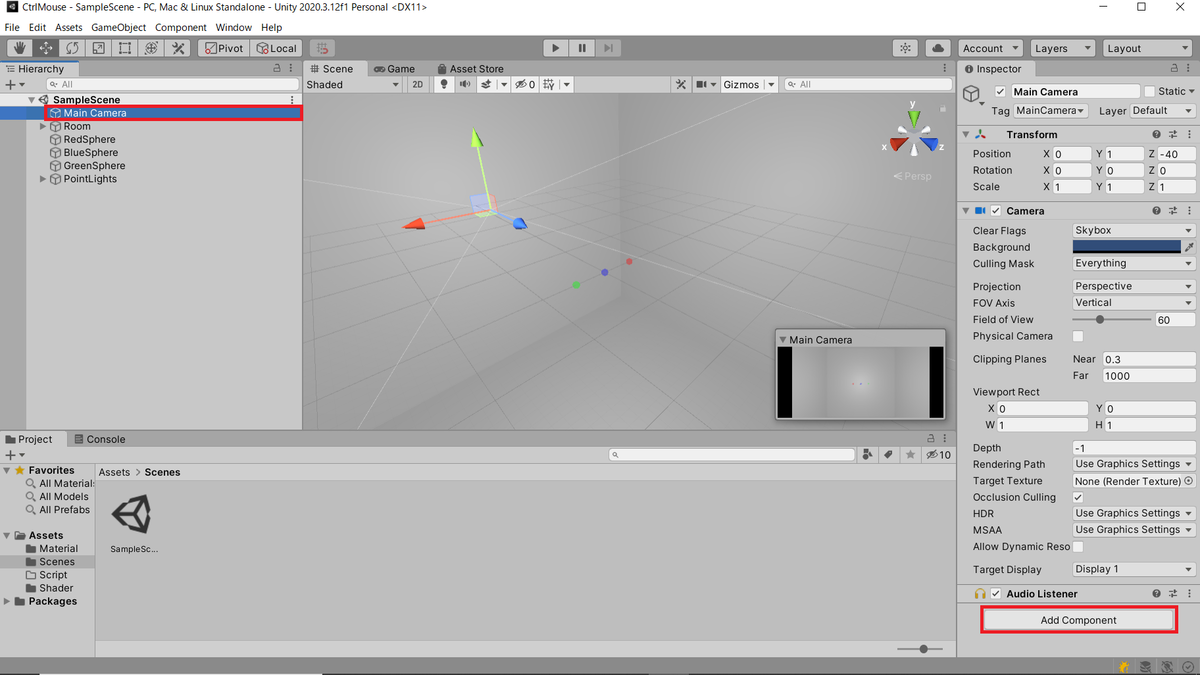Click the Step frame button
The image size is (1200, 675).
608,48
